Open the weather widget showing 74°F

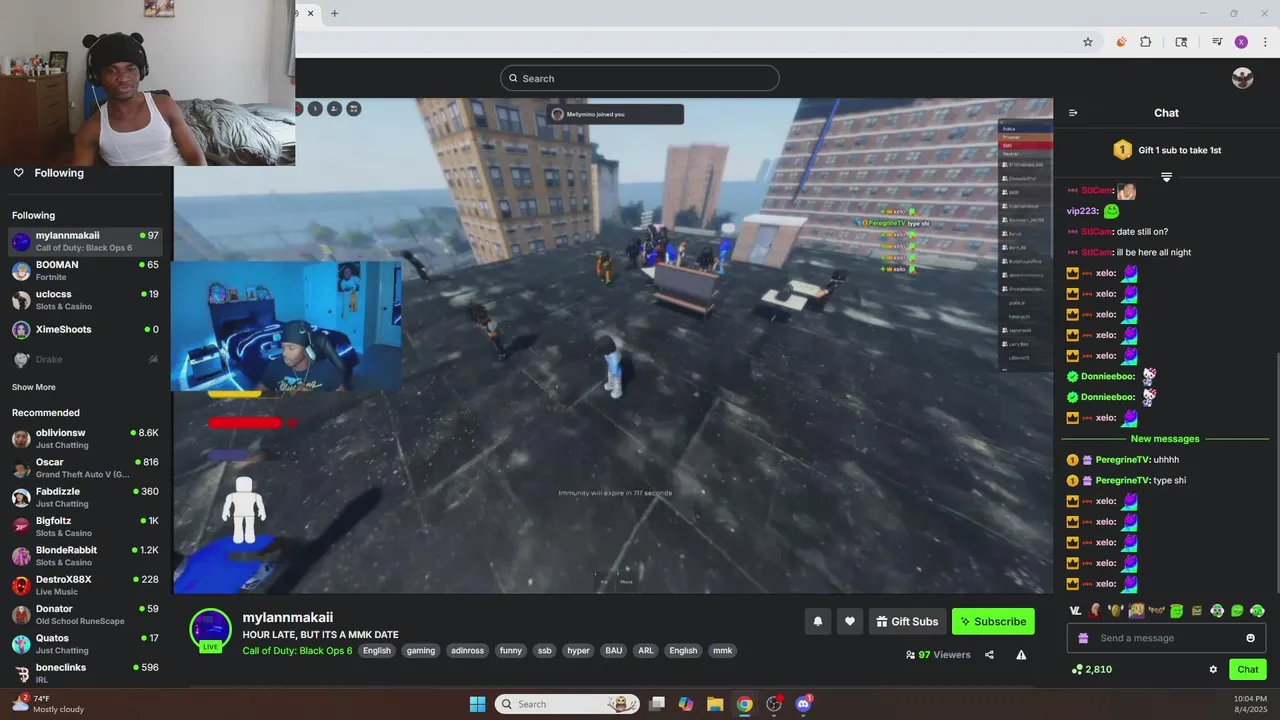click(47, 704)
